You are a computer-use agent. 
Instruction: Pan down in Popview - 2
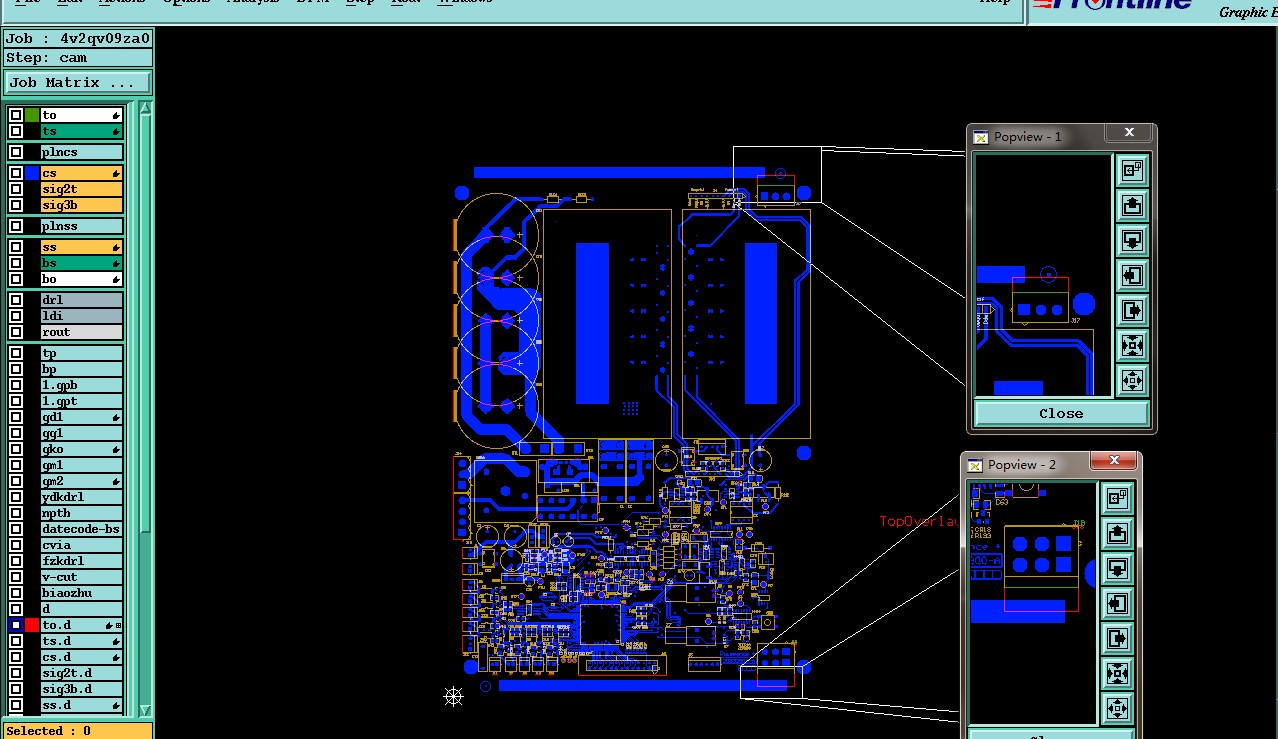click(x=1117, y=568)
